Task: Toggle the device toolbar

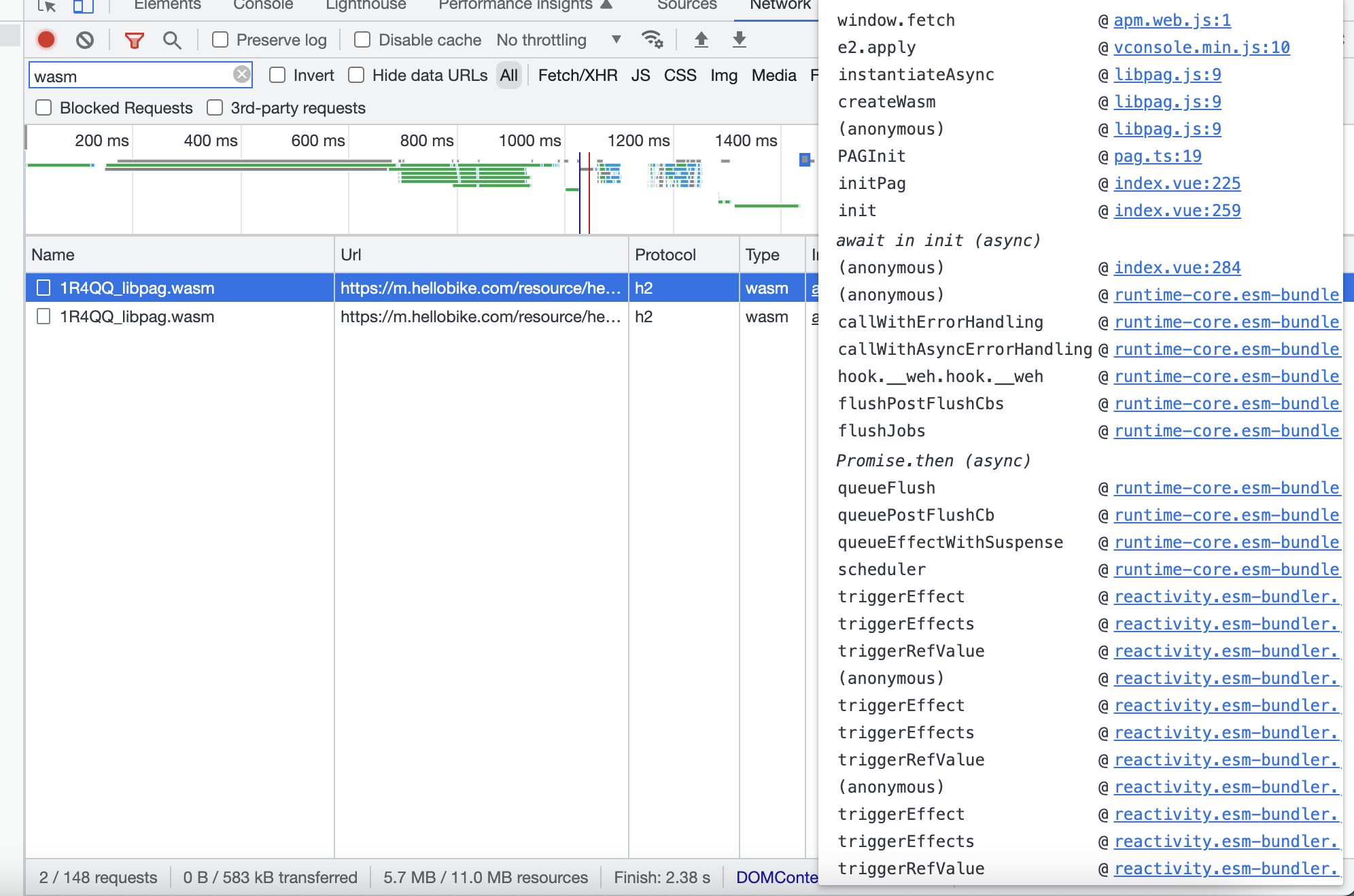Action: tap(82, 5)
